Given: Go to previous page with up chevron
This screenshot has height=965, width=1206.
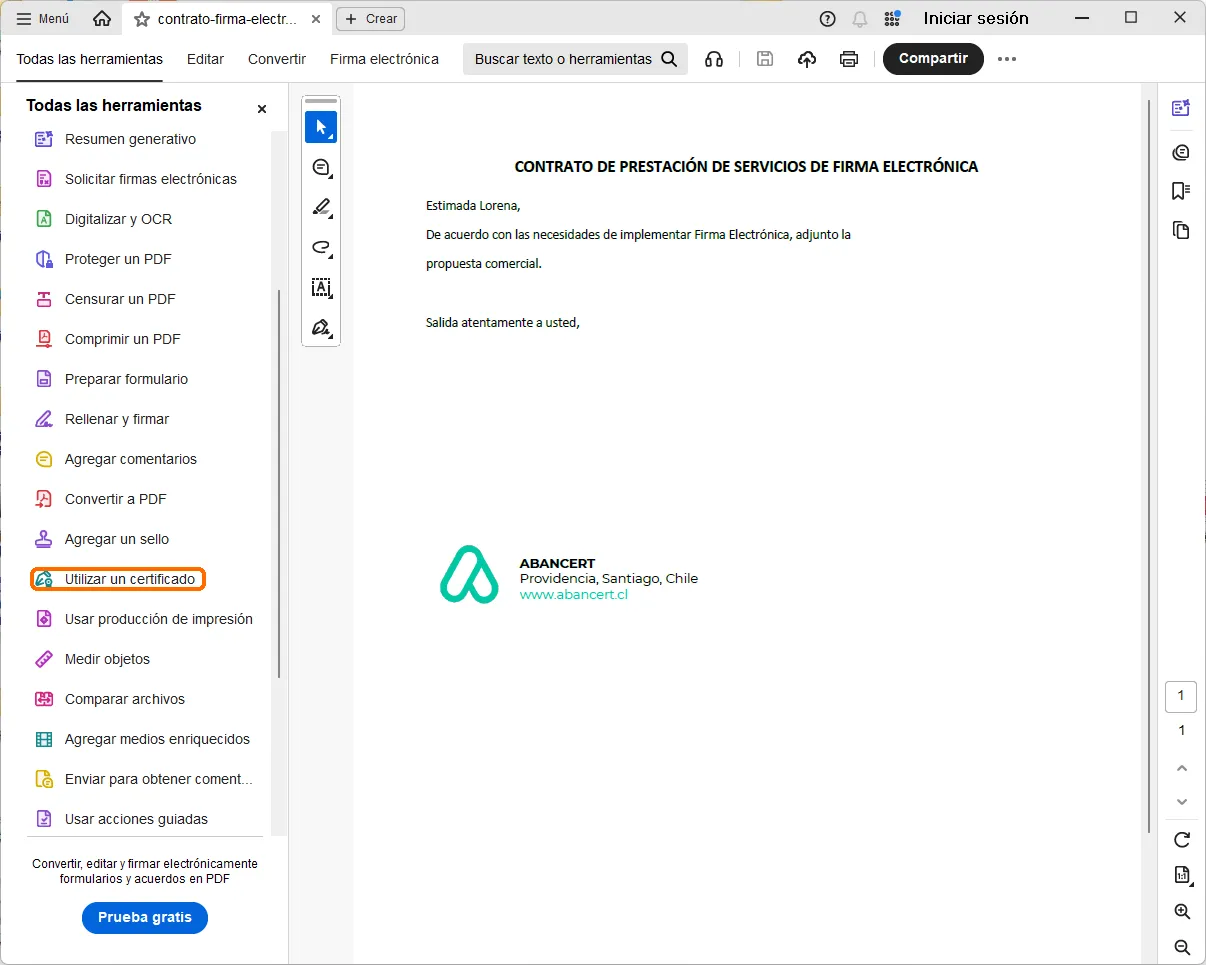Looking at the screenshot, I should tap(1182, 768).
